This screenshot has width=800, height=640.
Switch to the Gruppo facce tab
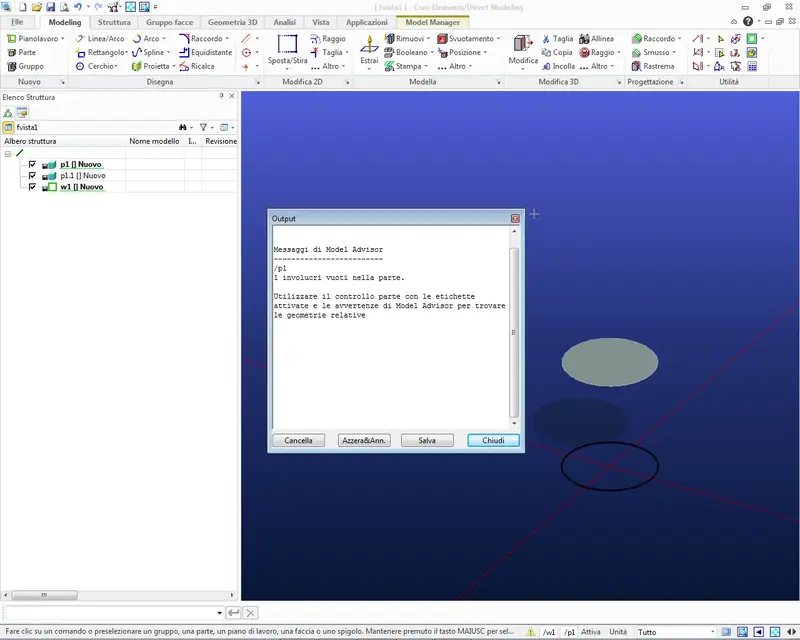[x=169, y=22]
